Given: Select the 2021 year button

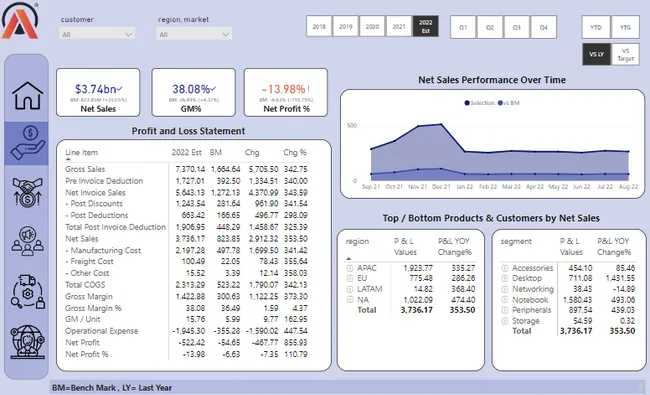Looking at the screenshot, I should (398, 27).
